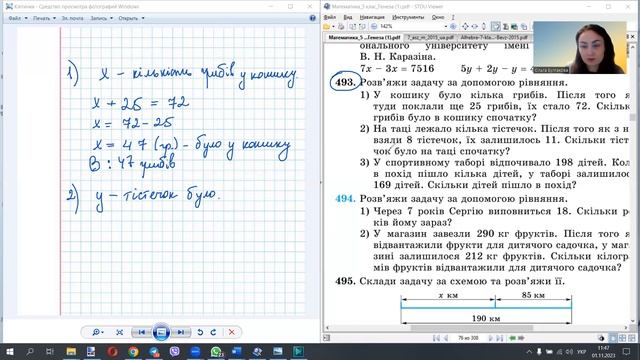Open Файл menu in STDU Viewer
The image size is (640, 360).
(329, 17)
